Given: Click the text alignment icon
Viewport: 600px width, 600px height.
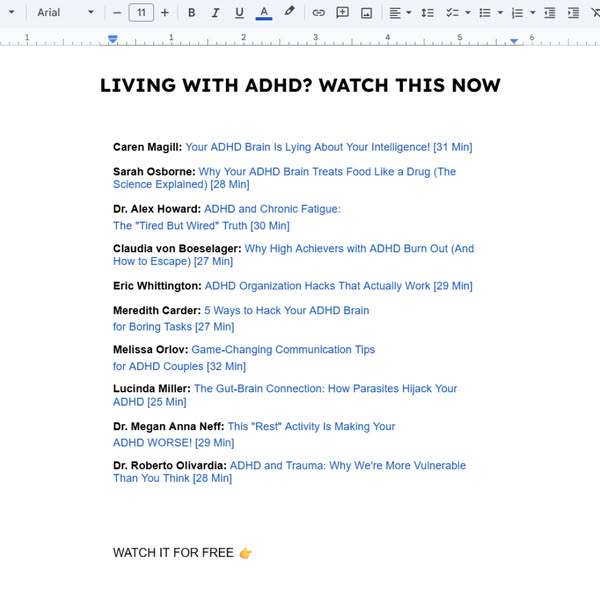Looking at the screenshot, I should tap(395, 13).
